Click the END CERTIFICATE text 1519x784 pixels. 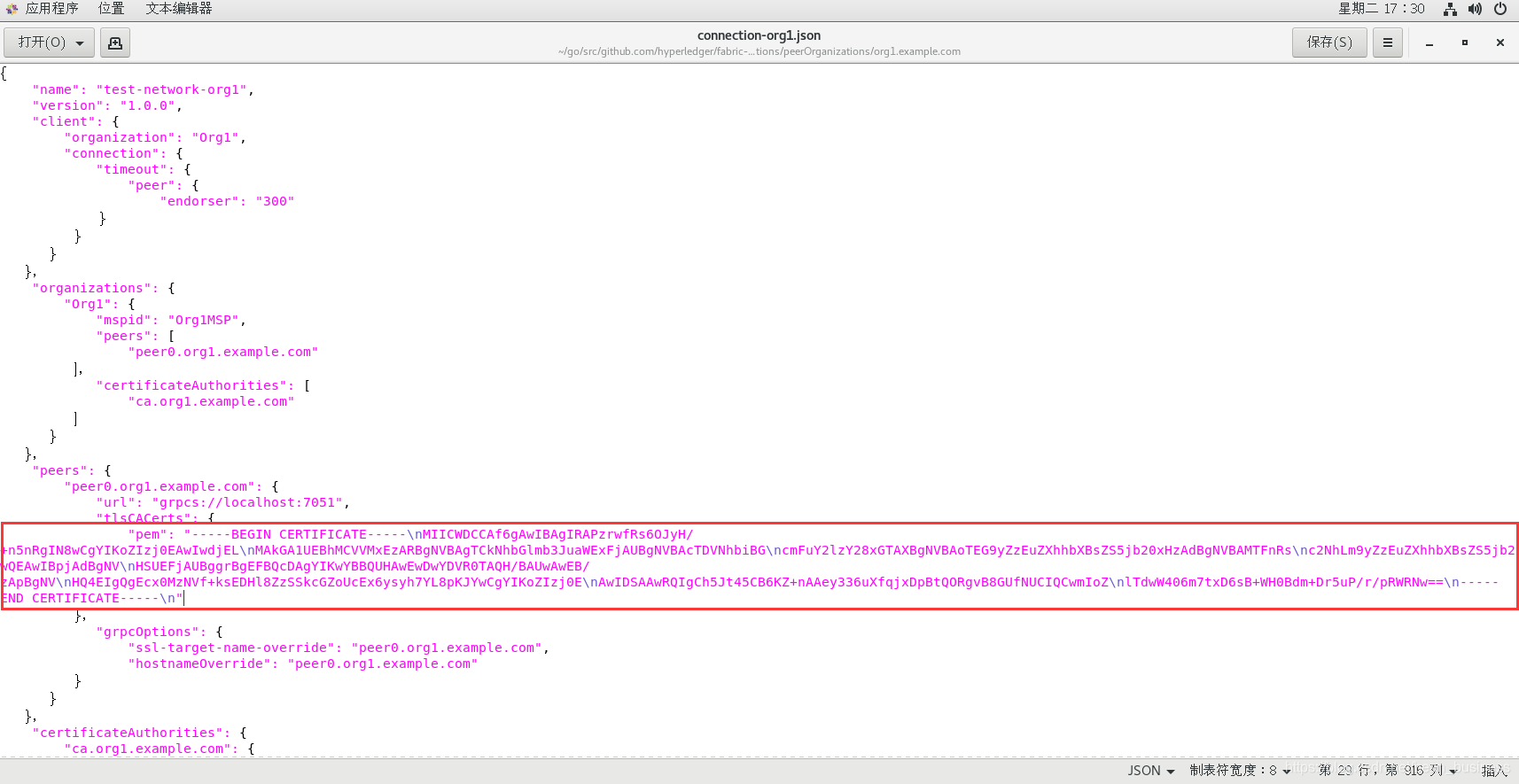click(60, 598)
